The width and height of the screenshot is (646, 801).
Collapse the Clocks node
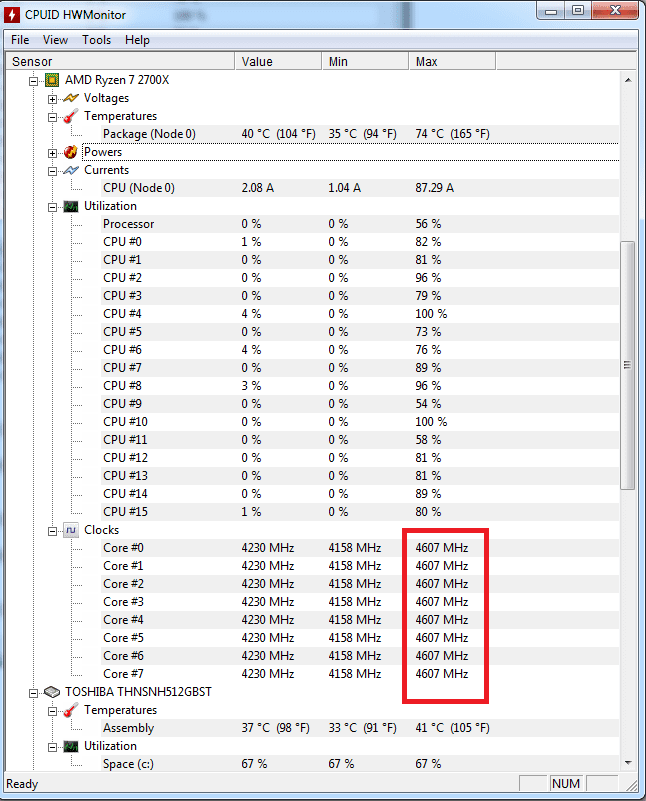coord(52,531)
